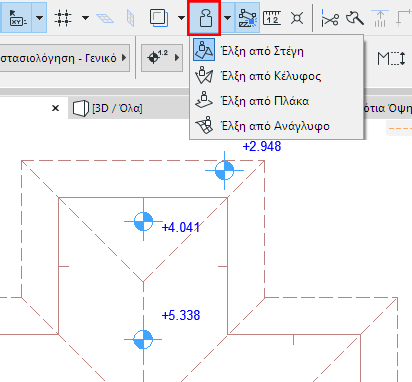The width and height of the screenshot is (412, 382).
Task: Open the trace reference dropdown arrow
Action: pos(181,18)
